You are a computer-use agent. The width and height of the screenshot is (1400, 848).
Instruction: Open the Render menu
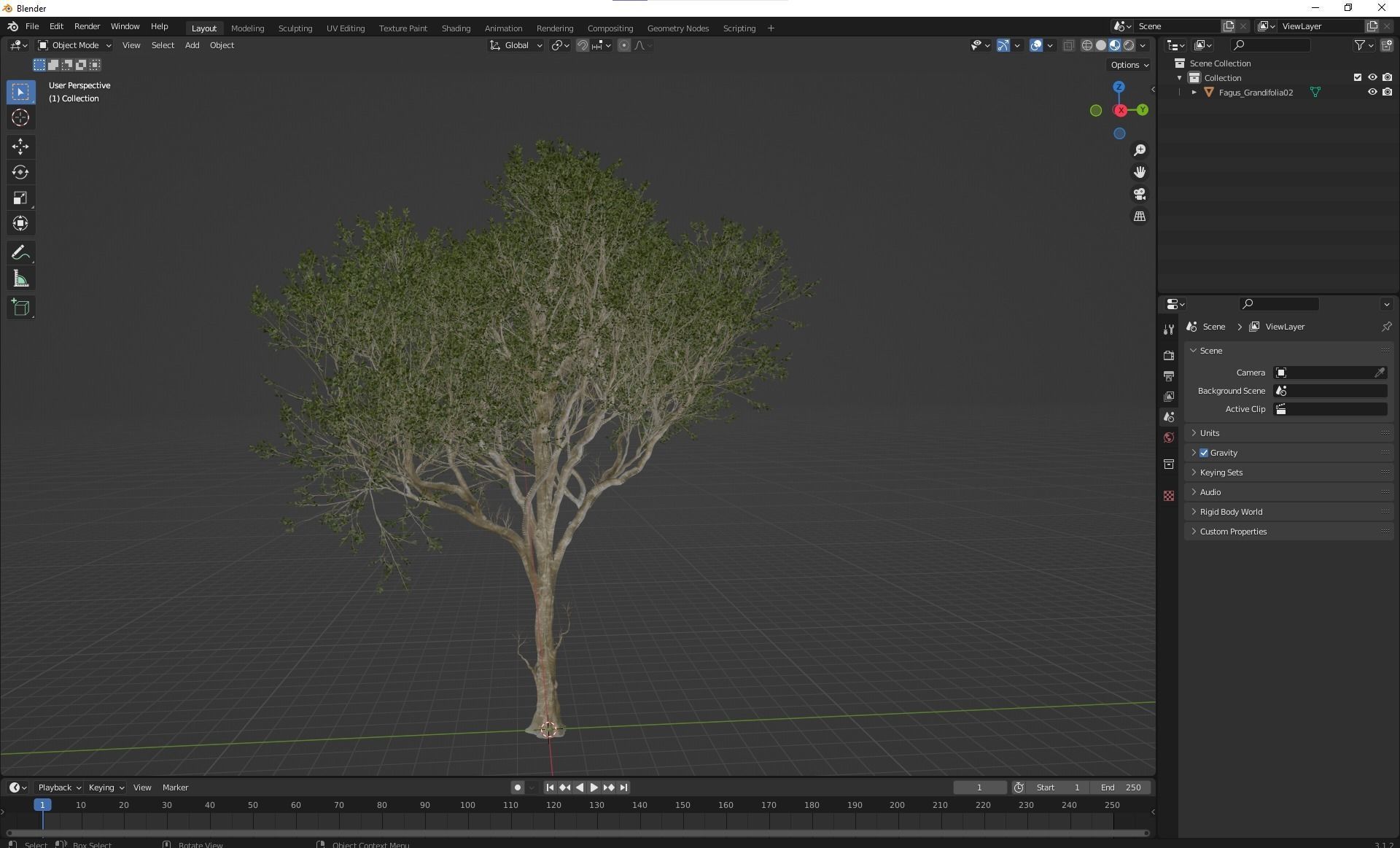87,26
